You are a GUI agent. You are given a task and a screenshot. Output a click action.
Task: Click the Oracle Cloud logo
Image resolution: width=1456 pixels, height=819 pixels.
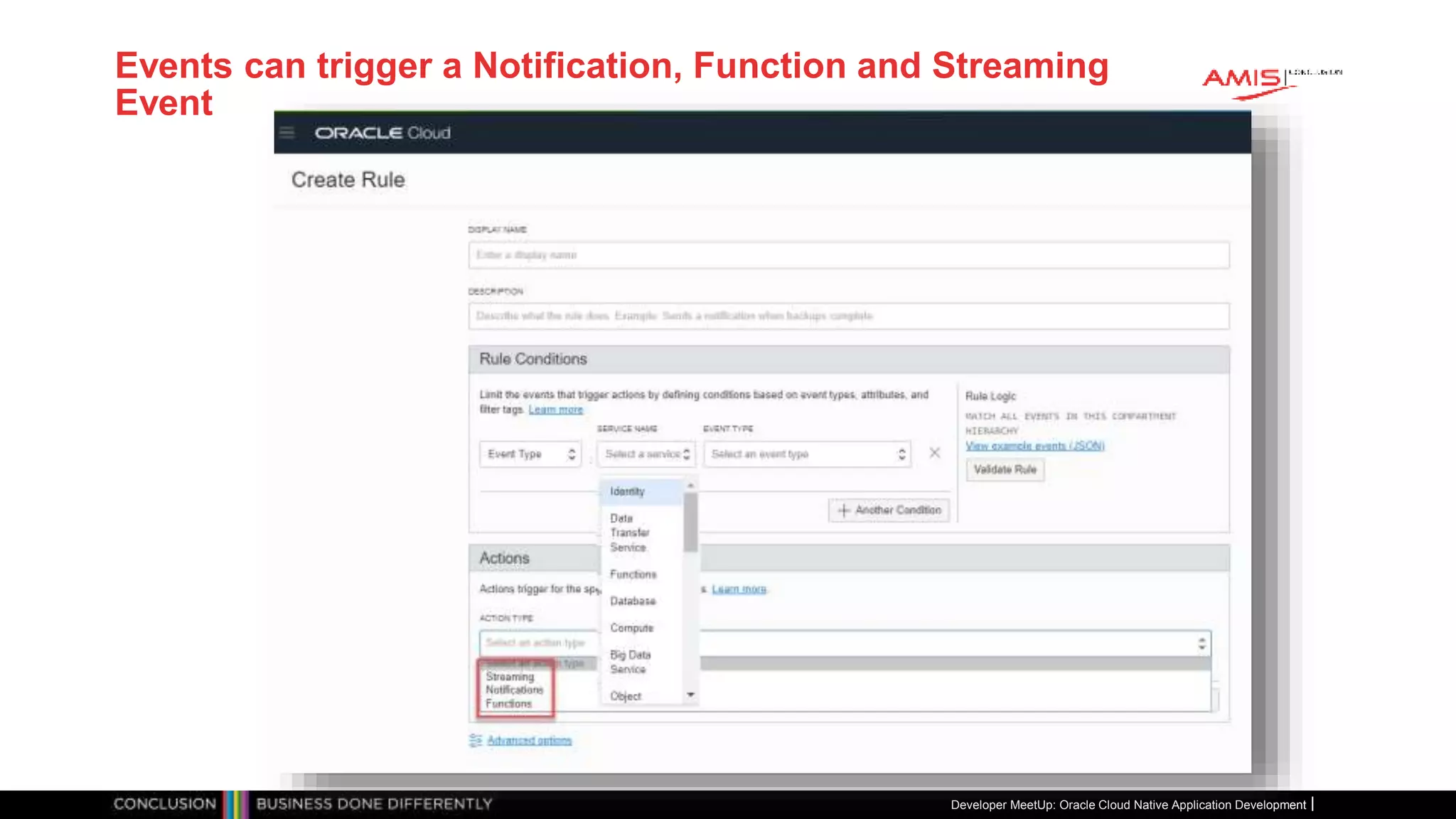[382, 133]
